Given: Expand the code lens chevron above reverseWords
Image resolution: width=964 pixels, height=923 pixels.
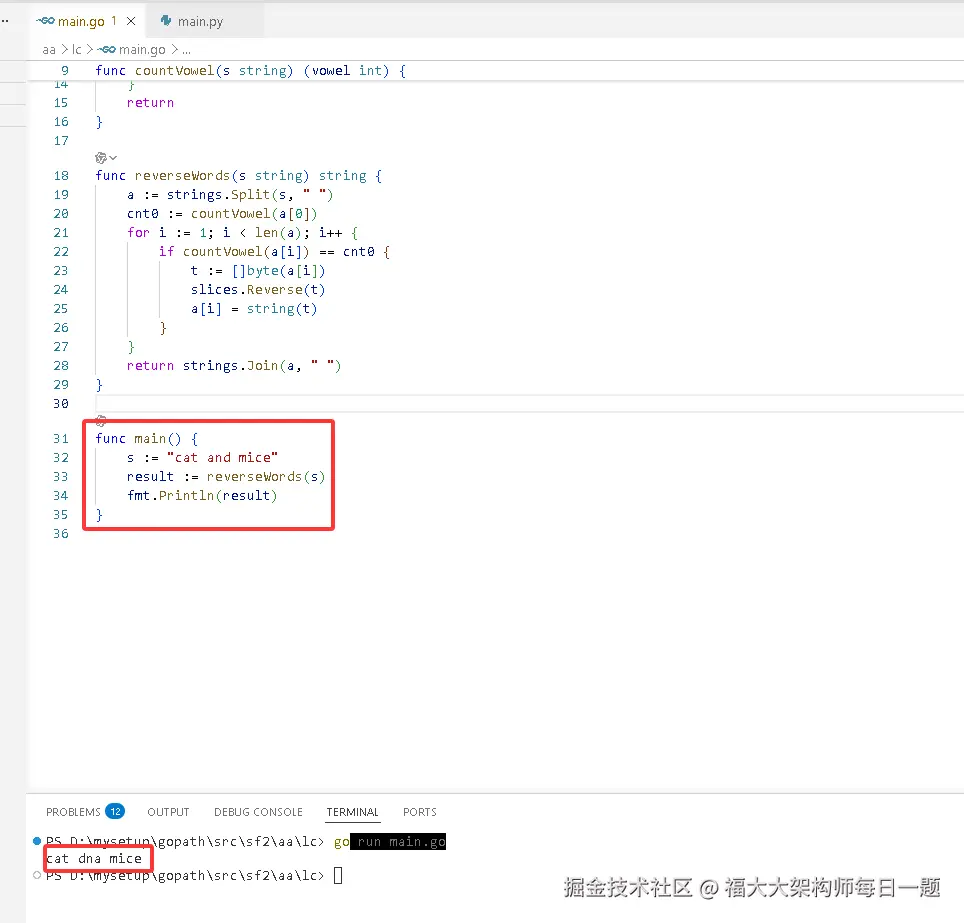Looking at the screenshot, I should click(113, 158).
